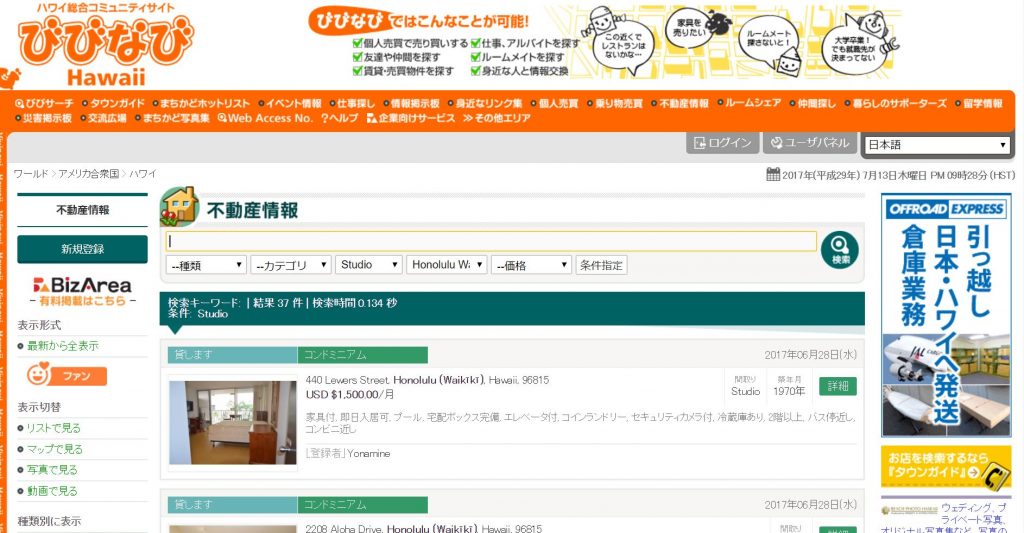Viewport: 1024px width, 533px height.
Task: Go to 情報掲示板 menu item
Action: click(411, 103)
